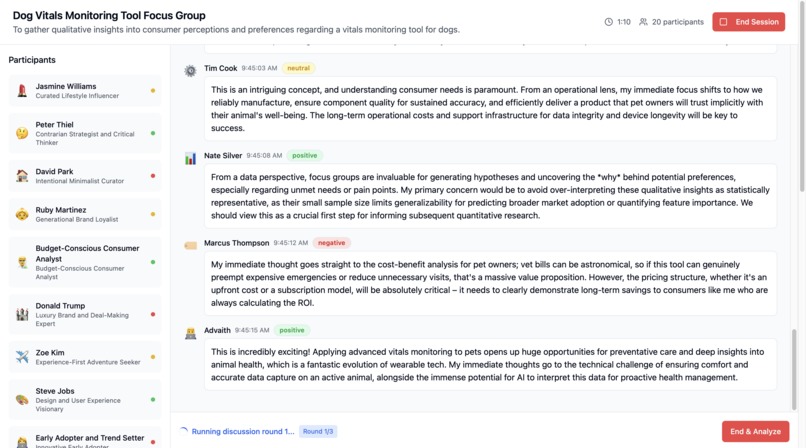Click the neutral tag on Tim Cook's message

(298, 68)
